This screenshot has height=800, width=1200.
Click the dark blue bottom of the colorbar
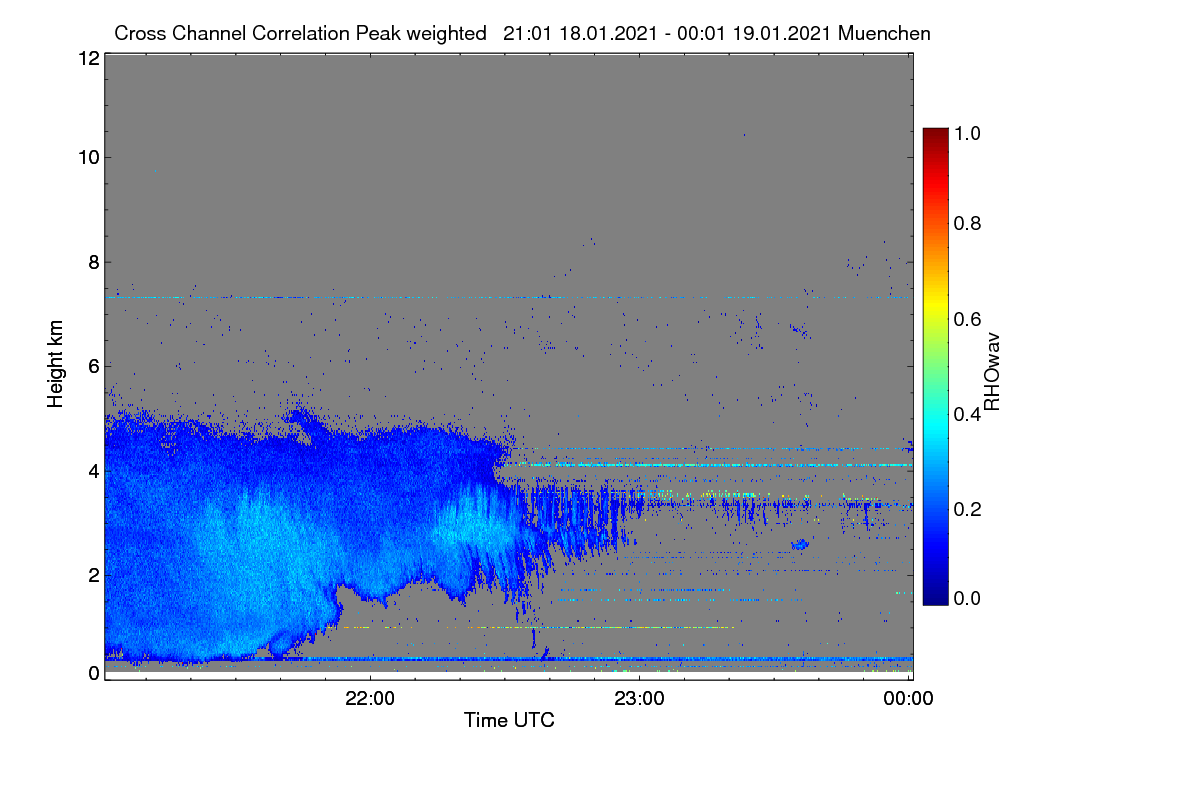tap(935, 598)
